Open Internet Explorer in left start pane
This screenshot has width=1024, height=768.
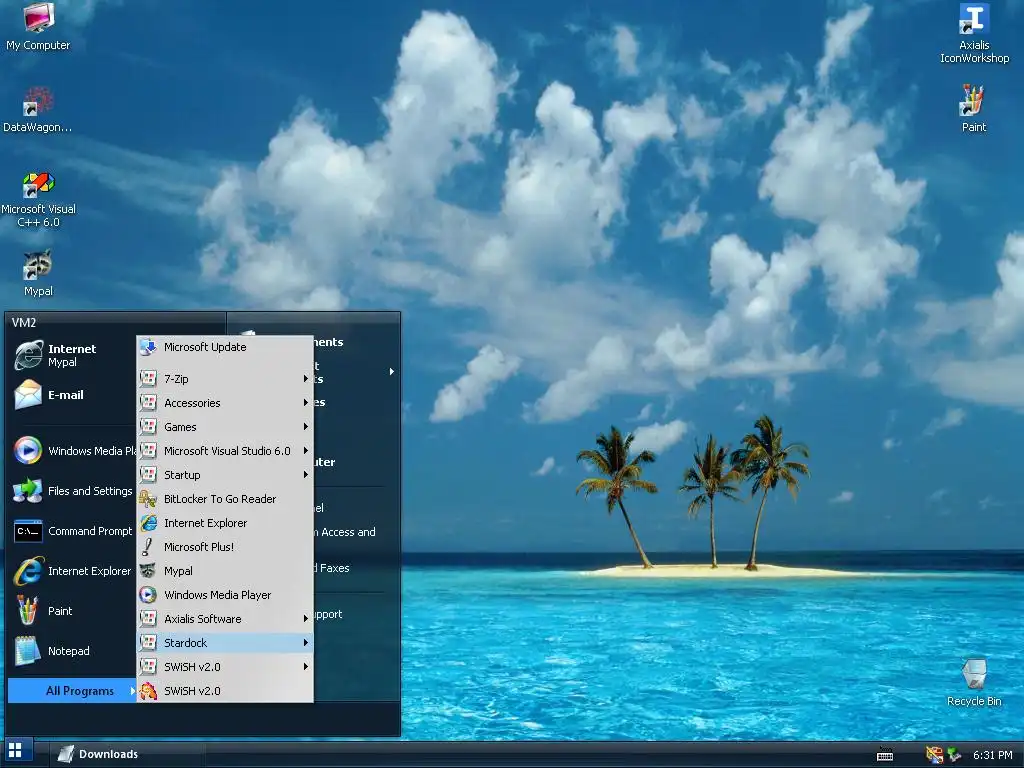click(72, 571)
